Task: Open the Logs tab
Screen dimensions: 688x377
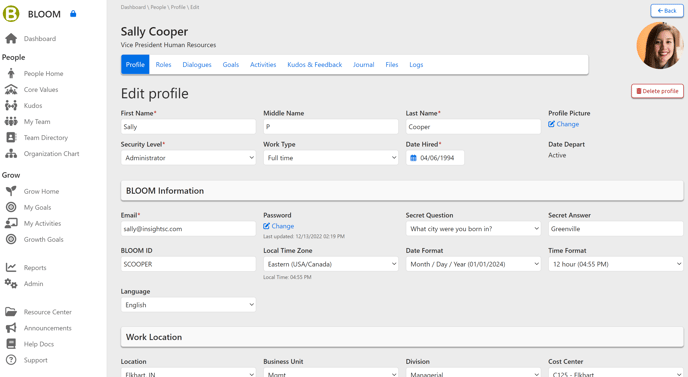Action: 416,65
